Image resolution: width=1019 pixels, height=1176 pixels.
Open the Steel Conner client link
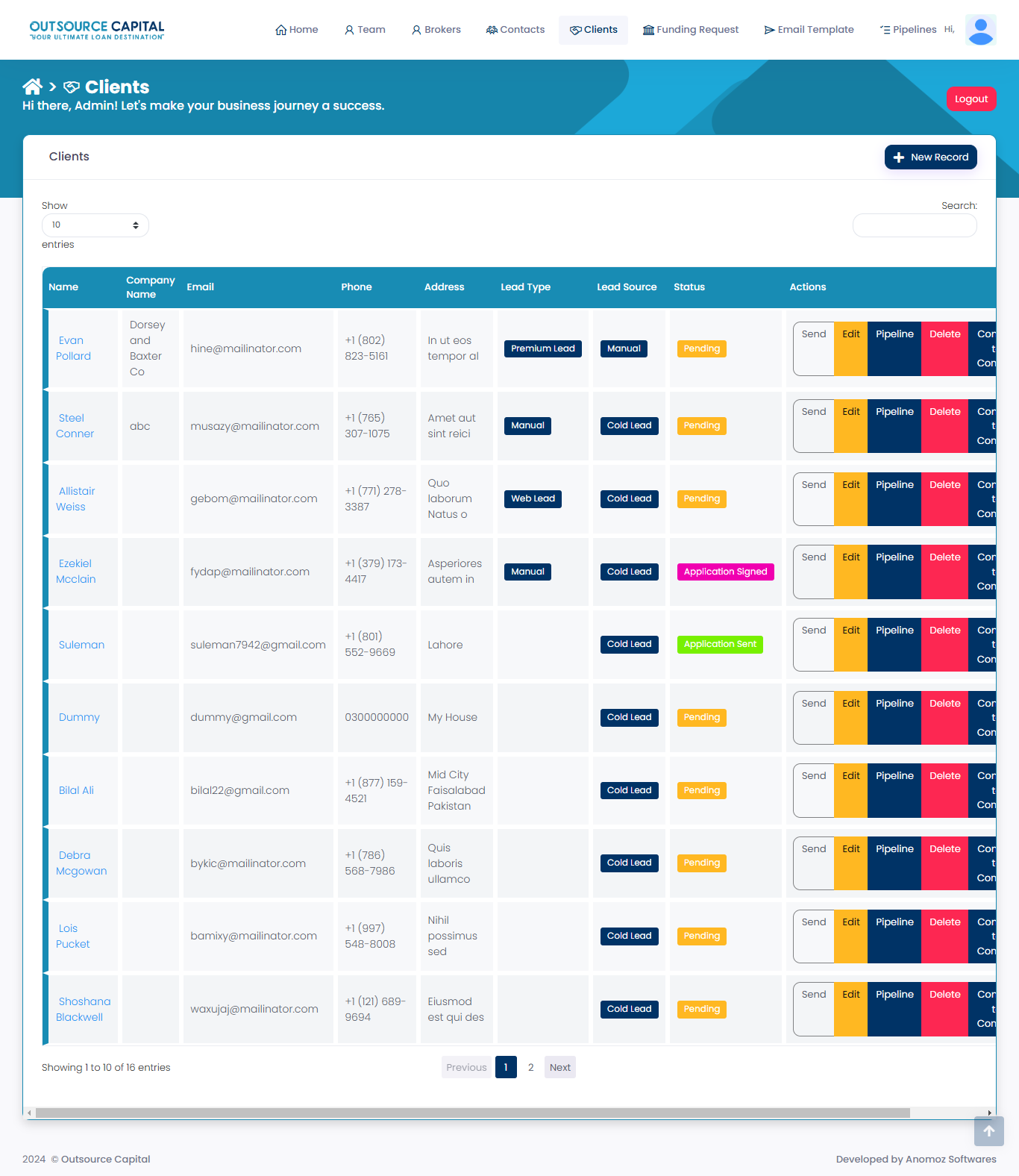tap(75, 426)
